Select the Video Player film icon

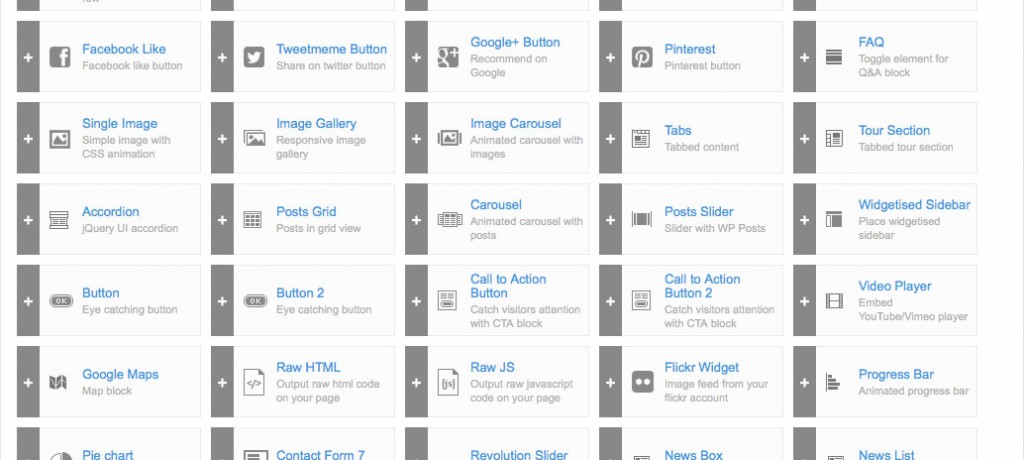[834, 301]
